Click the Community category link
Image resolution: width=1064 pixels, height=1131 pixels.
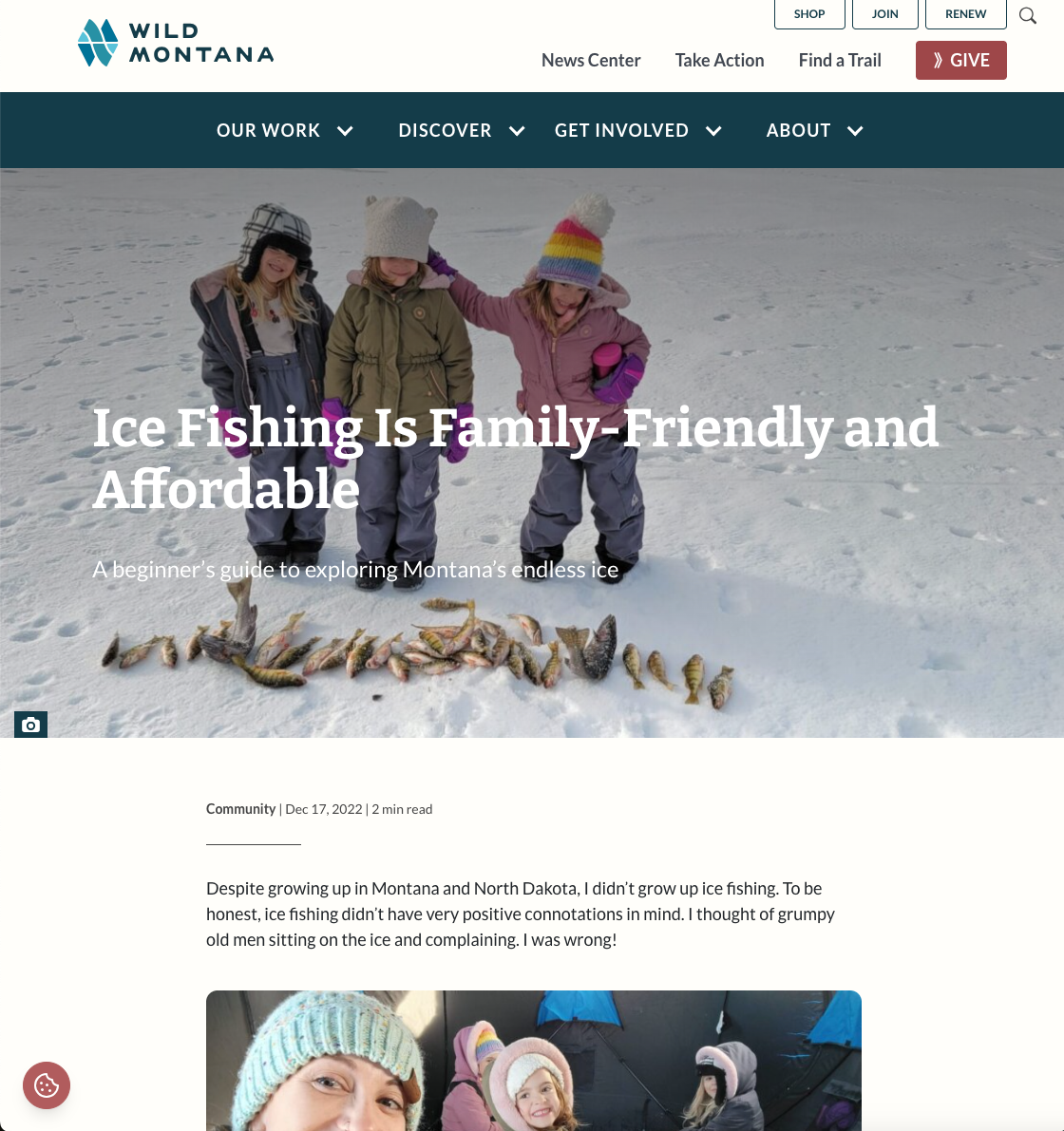[241, 809]
